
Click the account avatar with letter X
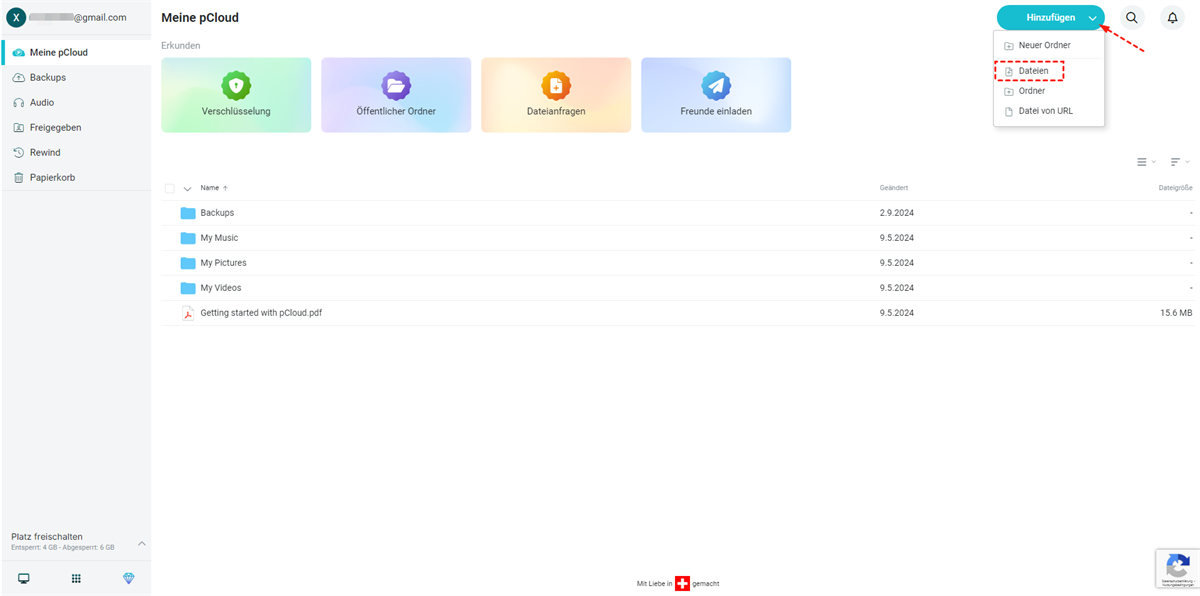click(x=16, y=17)
